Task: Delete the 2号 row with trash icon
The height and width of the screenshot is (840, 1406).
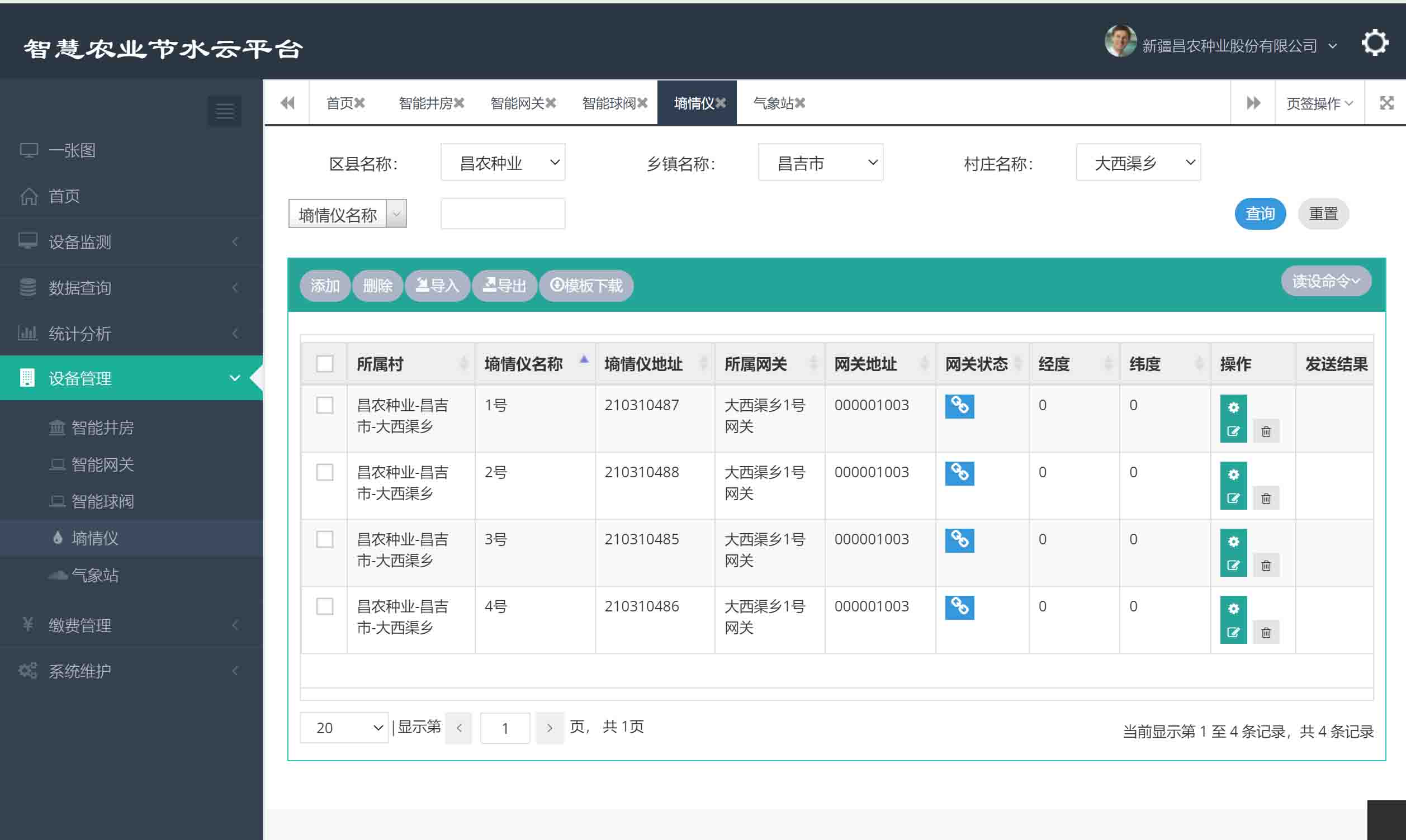Action: point(1266,498)
